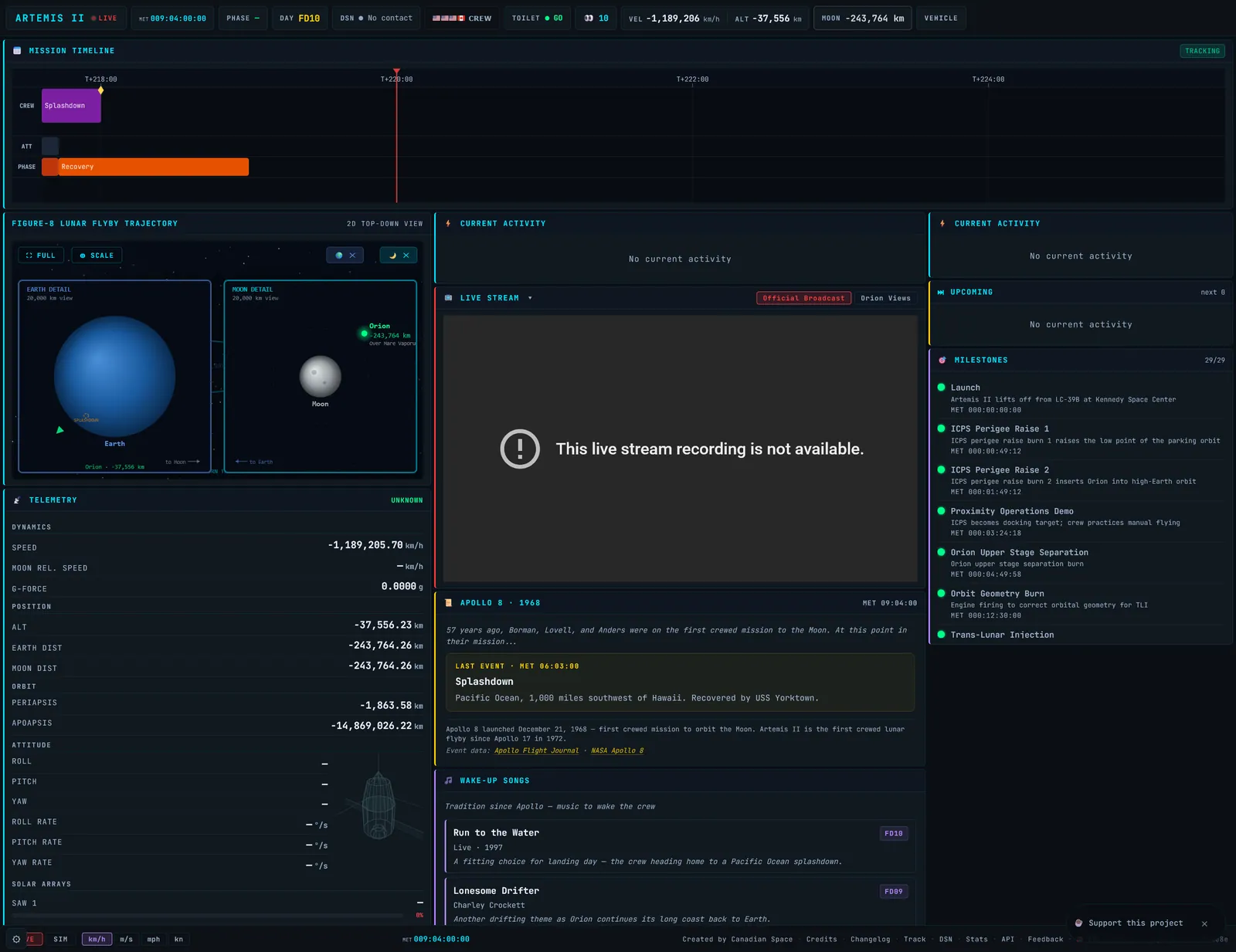Close the Earth detail view chip
1236x952 pixels.
click(352, 256)
